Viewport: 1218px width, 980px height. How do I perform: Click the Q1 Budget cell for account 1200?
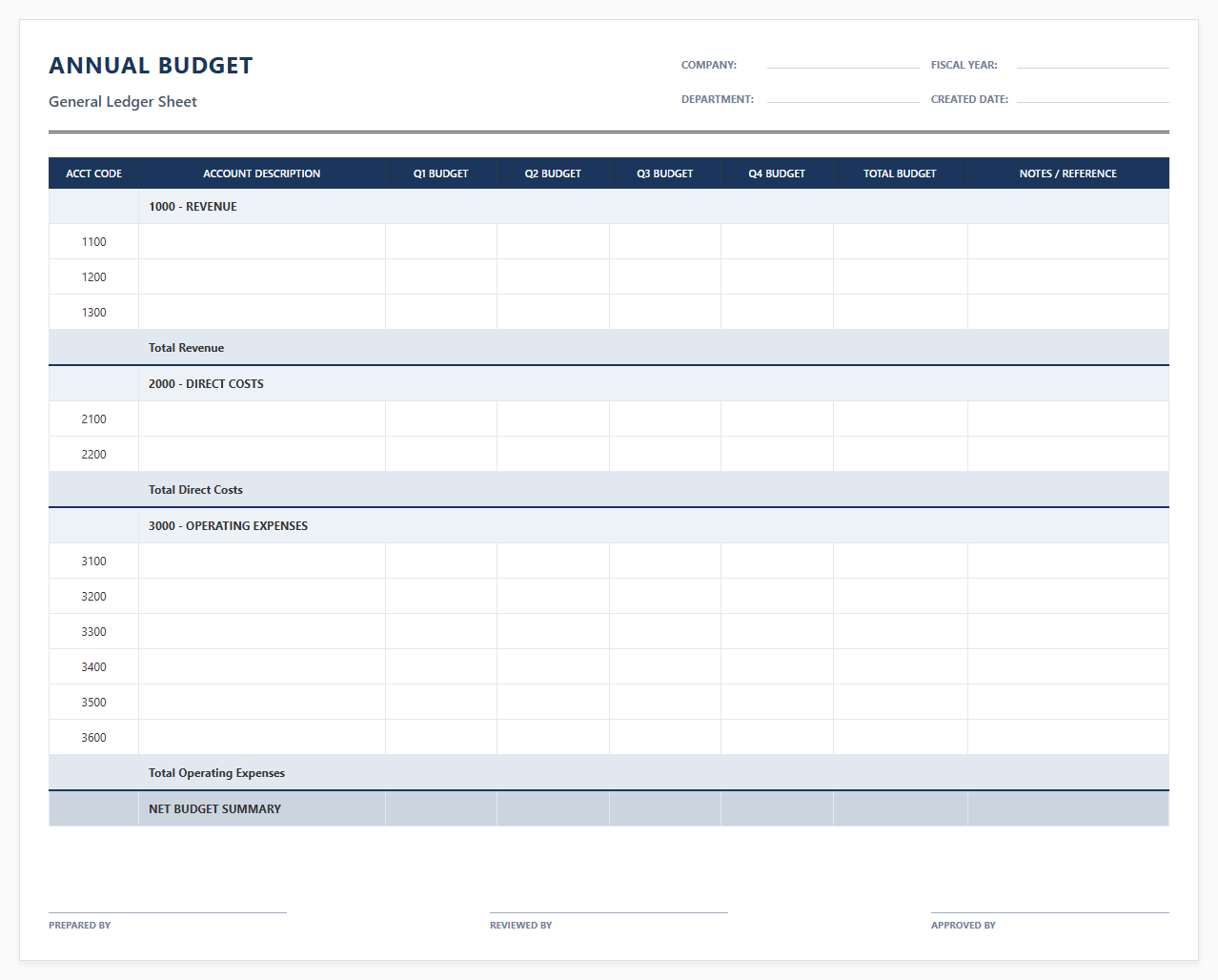click(x=441, y=277)
